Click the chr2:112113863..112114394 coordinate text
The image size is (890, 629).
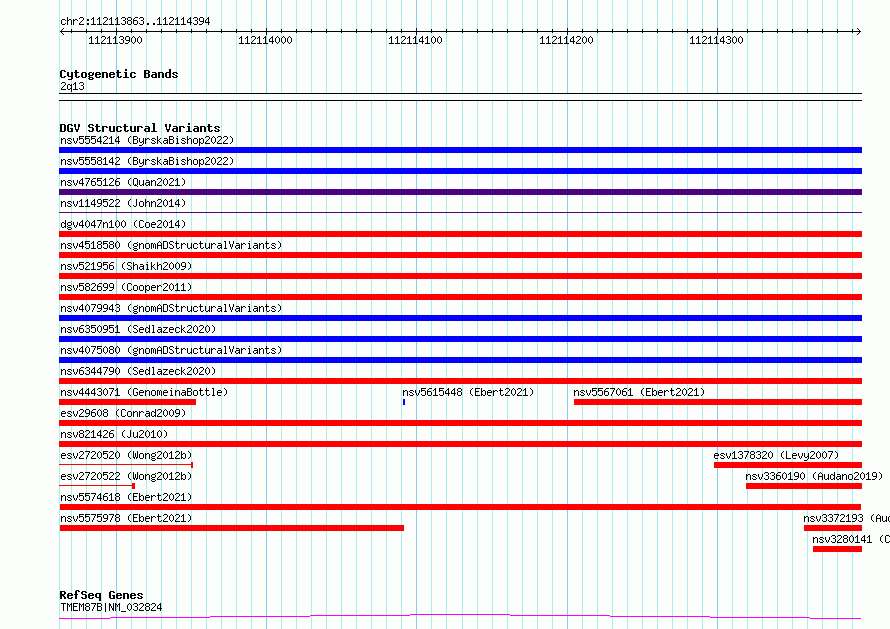135,21
